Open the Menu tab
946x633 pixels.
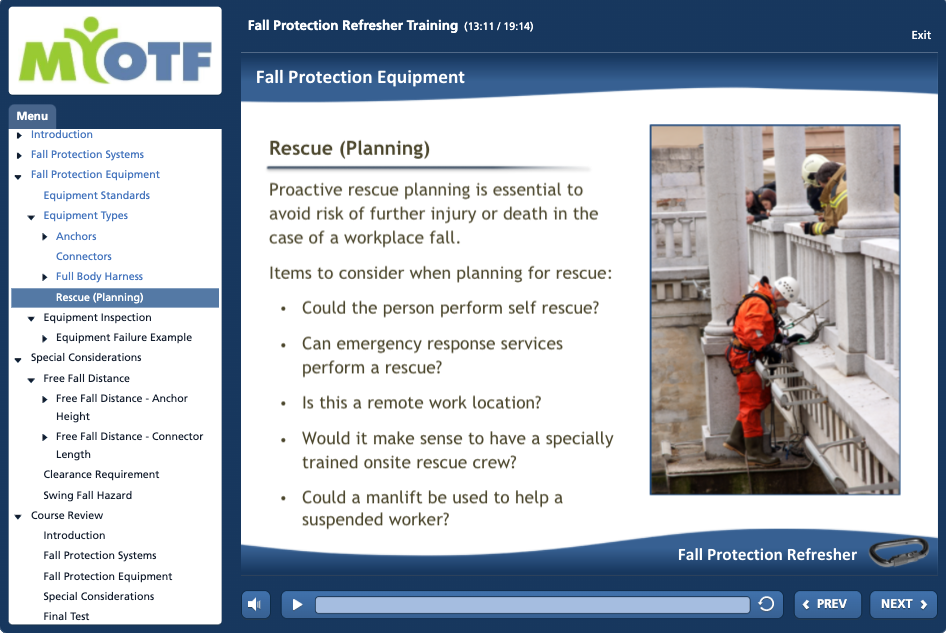pyautogui.click(x=32, y=116)
